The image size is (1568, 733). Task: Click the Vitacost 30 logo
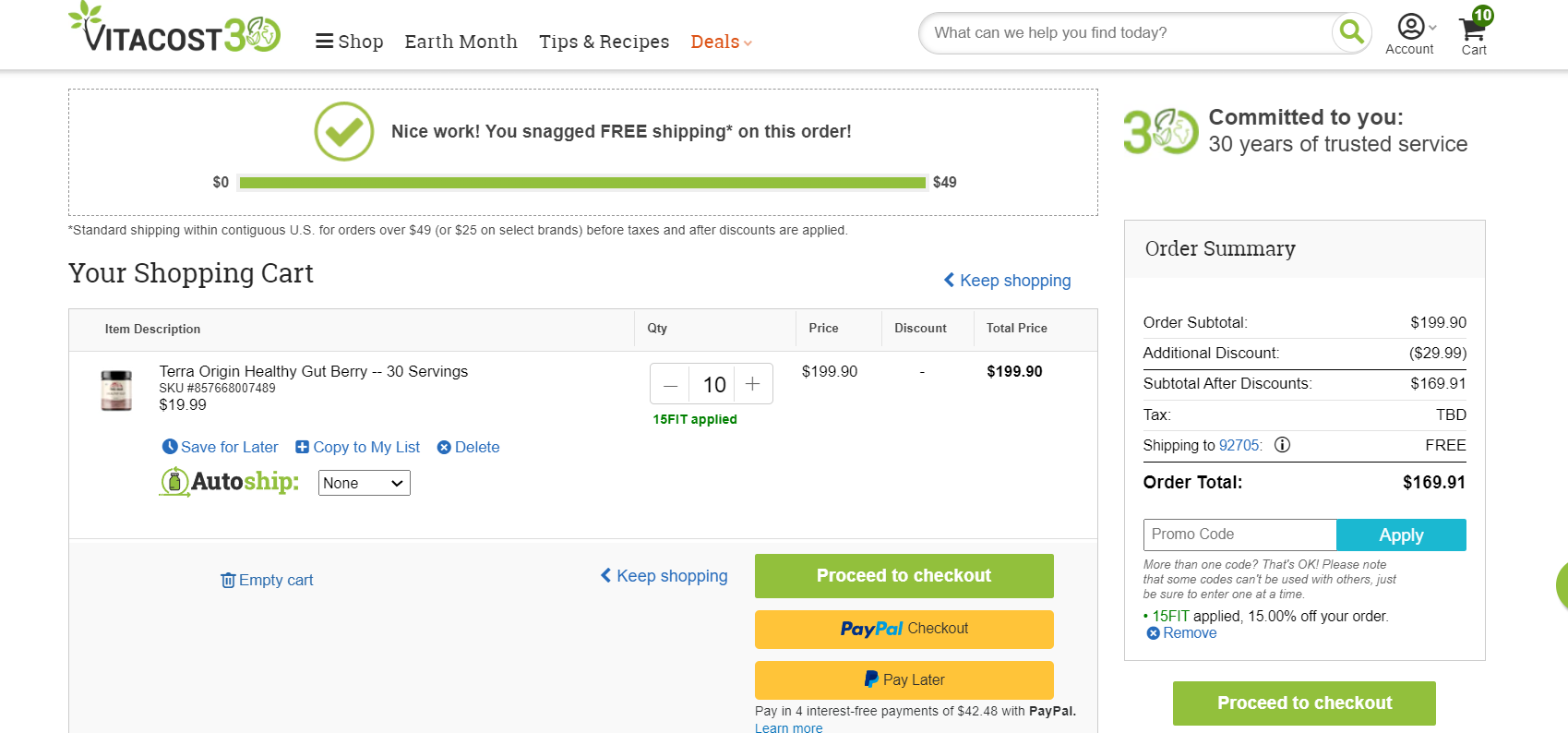point(174,29)
